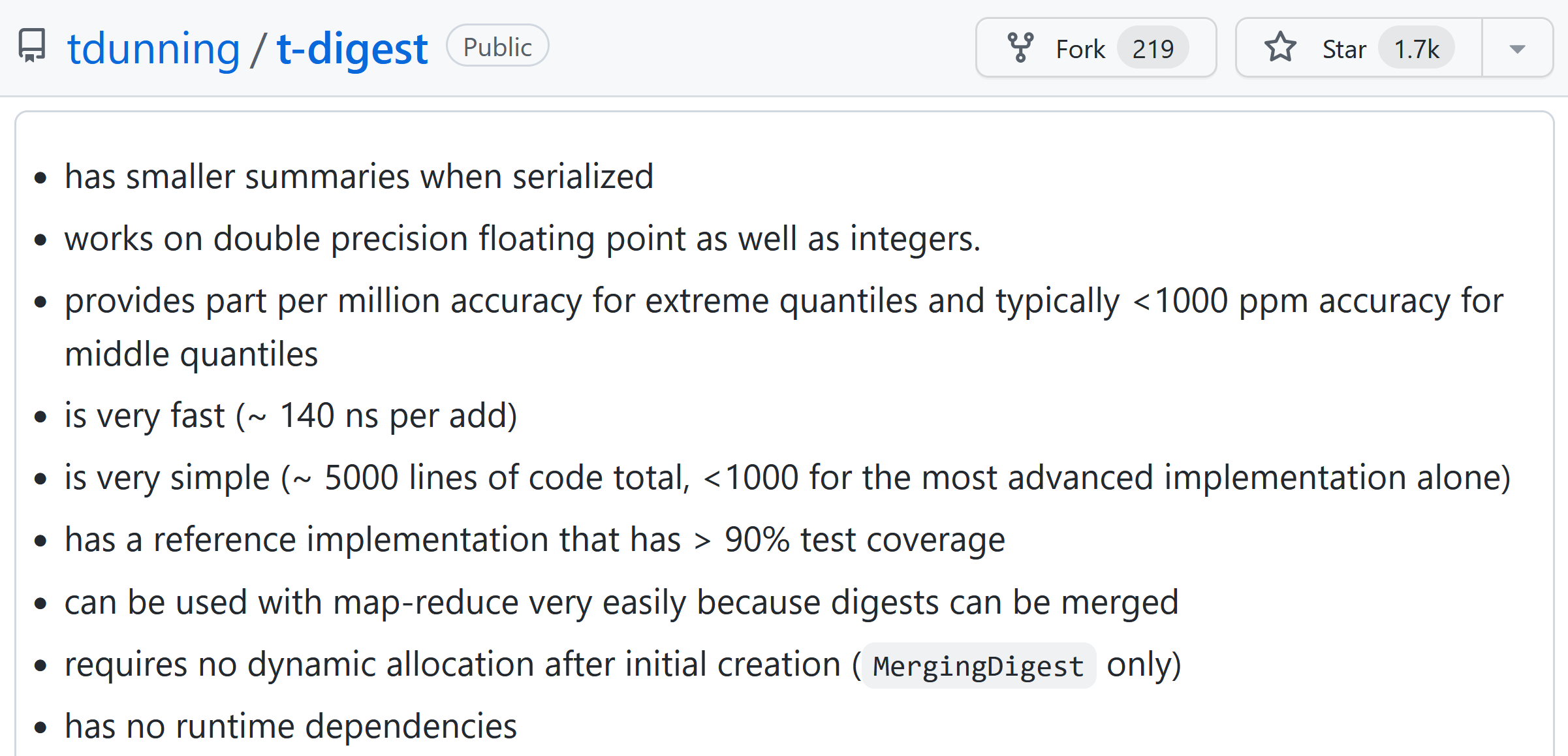Open the t-digest repository link
1568x756 pixels.
click(x=352, y=48)
